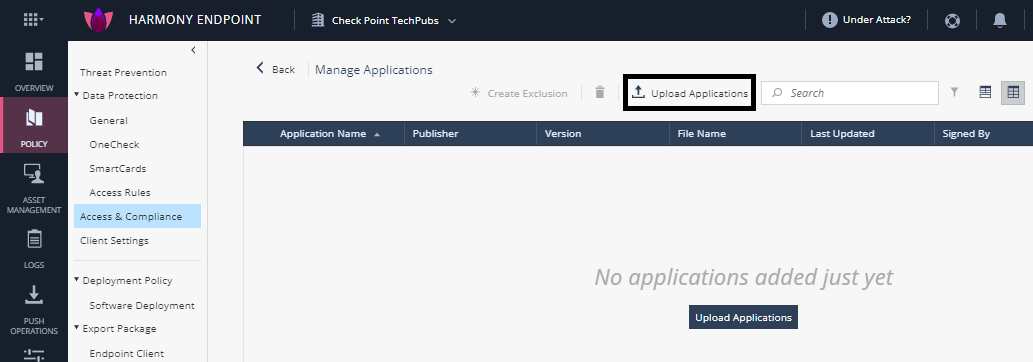Open Push Operations icon
Image resolution: width=1033 pixels, height=362 pixels.
(x=34, y=294)
